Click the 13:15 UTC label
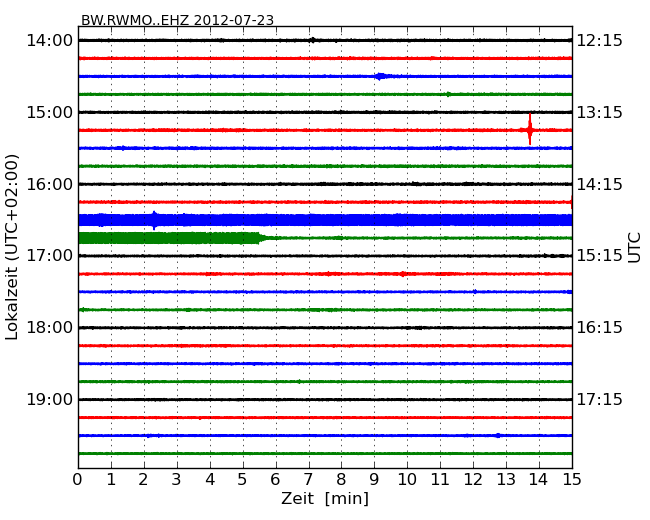The image size is (650, 520). (600, 112)
